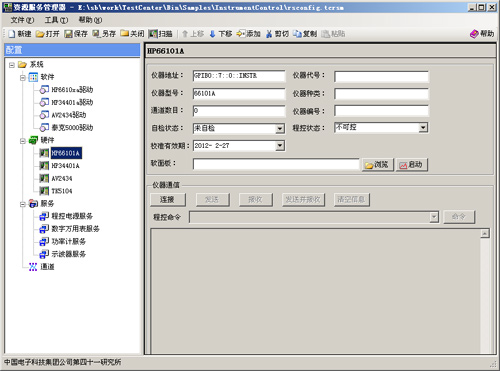Open the 文件 menu

22,20
